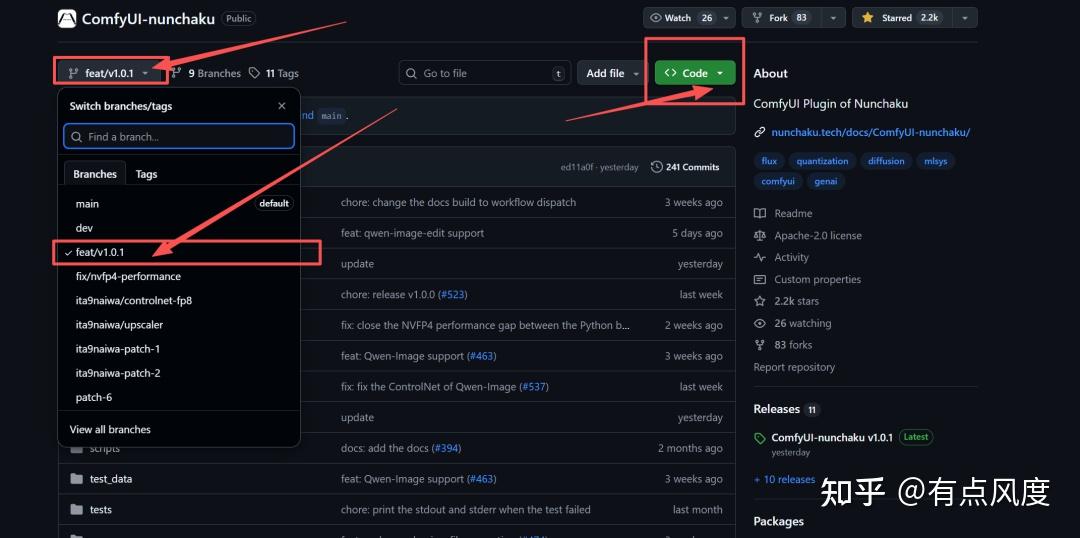Open commit 'chore: print the stdout and stderr when the test failed'
This screenshot has height=538, width=1080.
coord(466,510)
